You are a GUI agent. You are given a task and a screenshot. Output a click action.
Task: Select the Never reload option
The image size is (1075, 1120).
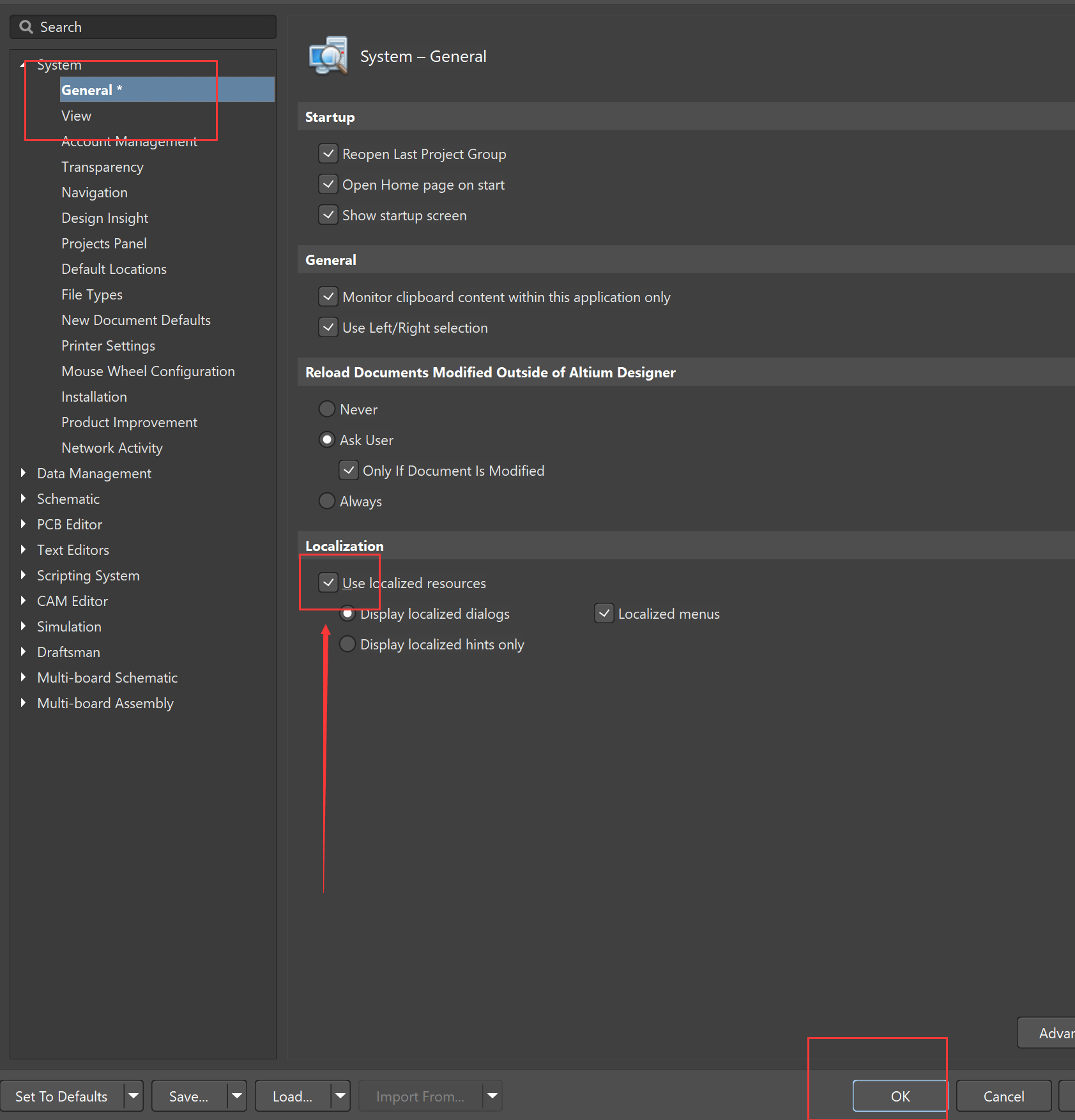[327, 409]
